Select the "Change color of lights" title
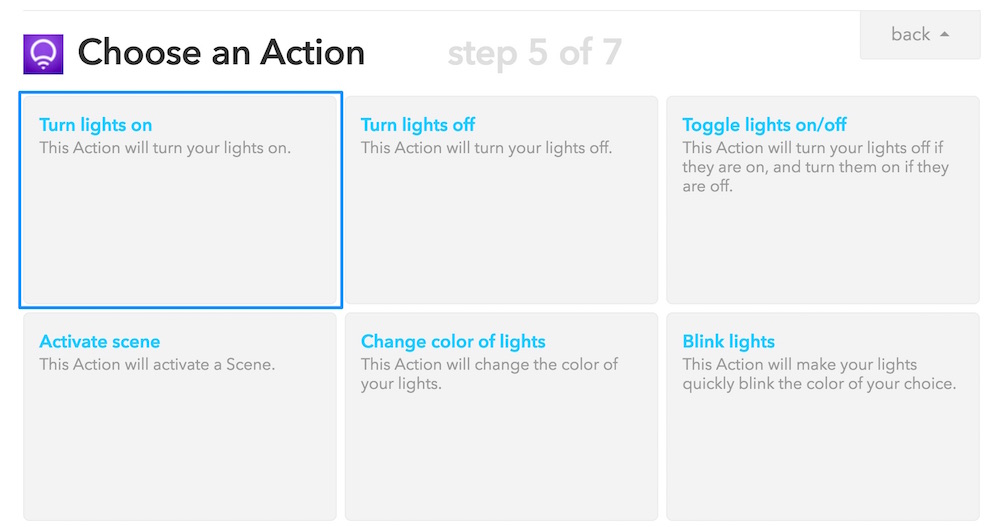Image resolution: width=1000 pixels, height=527 pixels. [453, 342]
